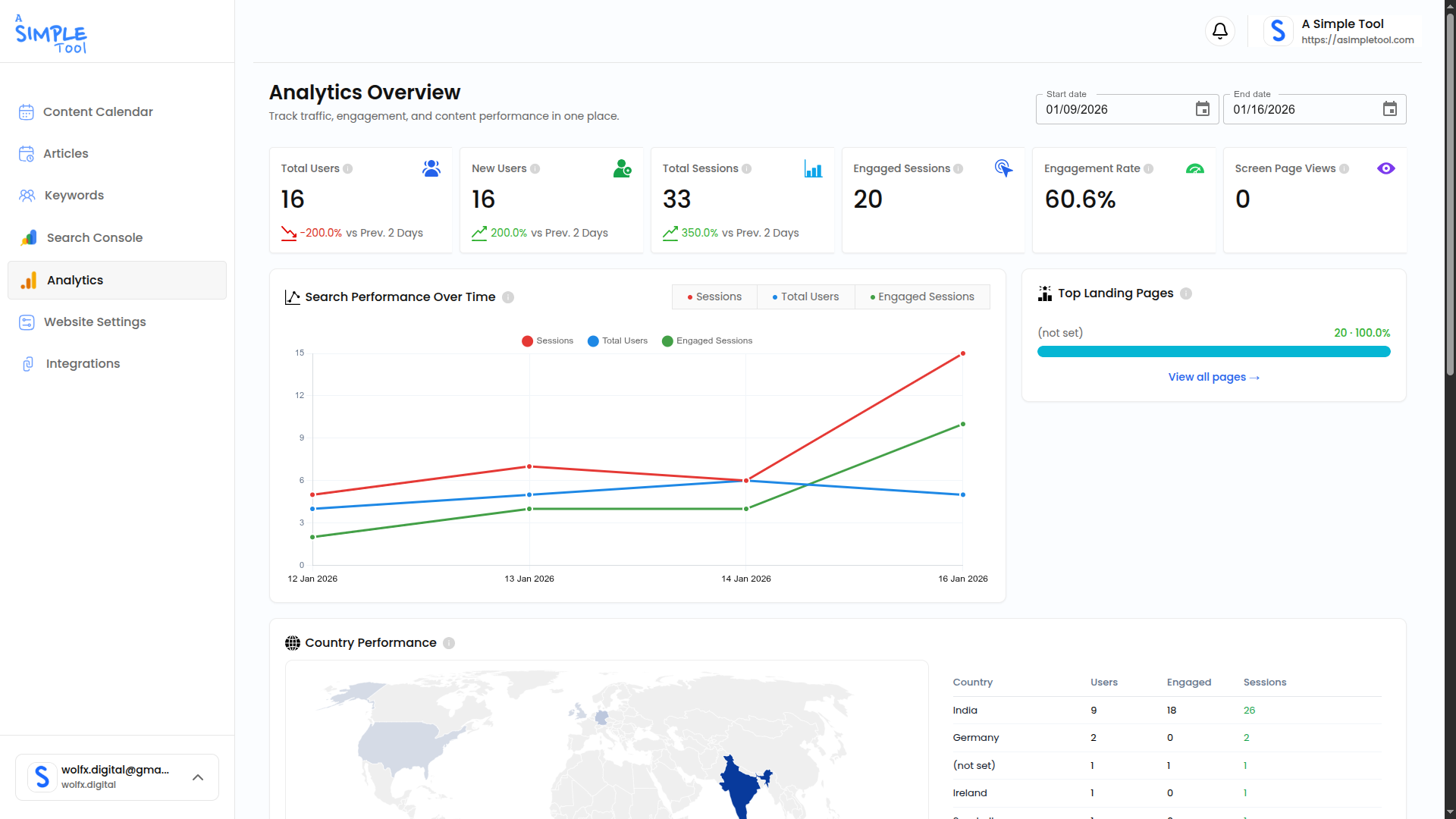This screenshot has height=819, width=1456.
Task: Click info icon beside Search Performance title
Action: tap(508, 297)
